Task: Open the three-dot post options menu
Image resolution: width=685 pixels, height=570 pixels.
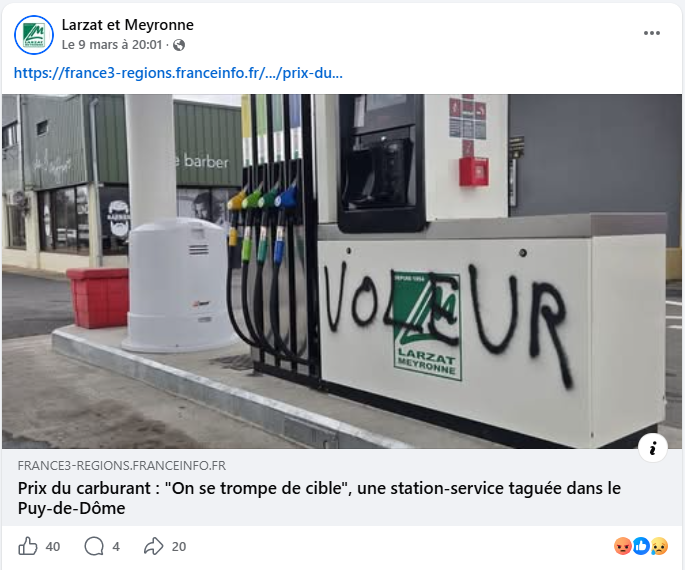Action: [x=652, y=33]
